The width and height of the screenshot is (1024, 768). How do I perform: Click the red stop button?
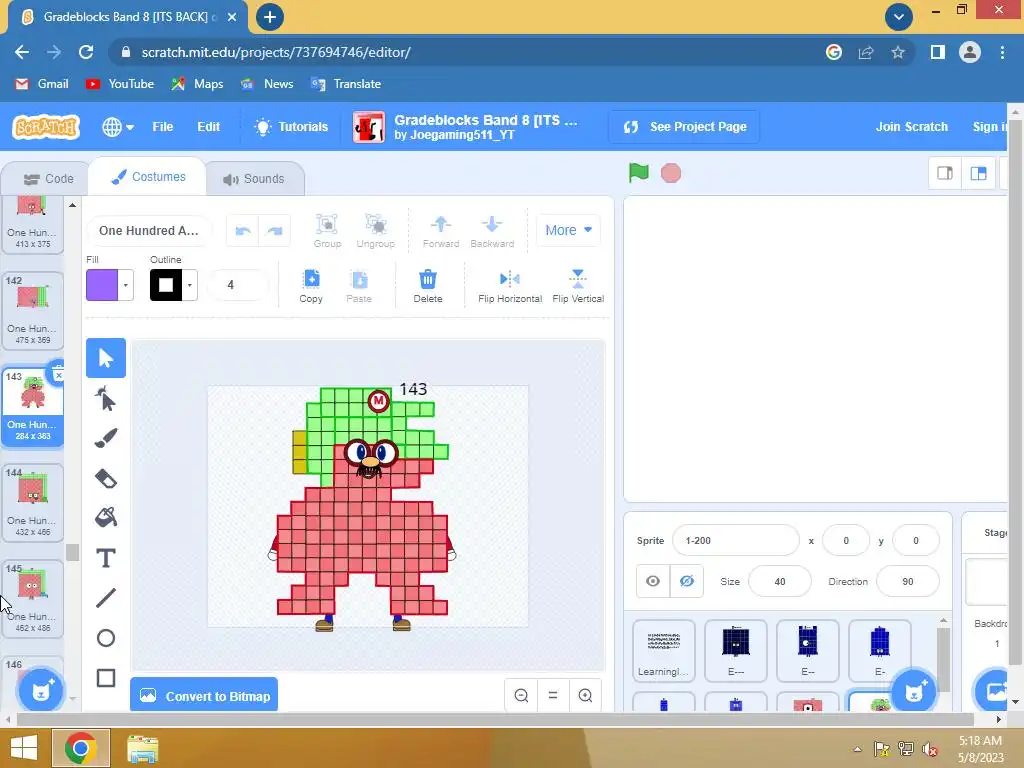(x=671, y=174)
